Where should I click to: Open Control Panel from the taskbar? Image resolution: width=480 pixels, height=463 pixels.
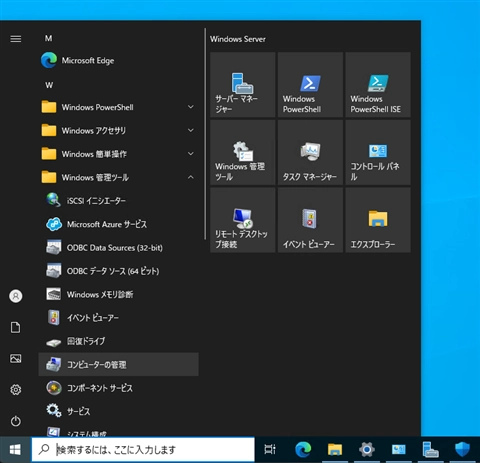click(x=399, y=450)
